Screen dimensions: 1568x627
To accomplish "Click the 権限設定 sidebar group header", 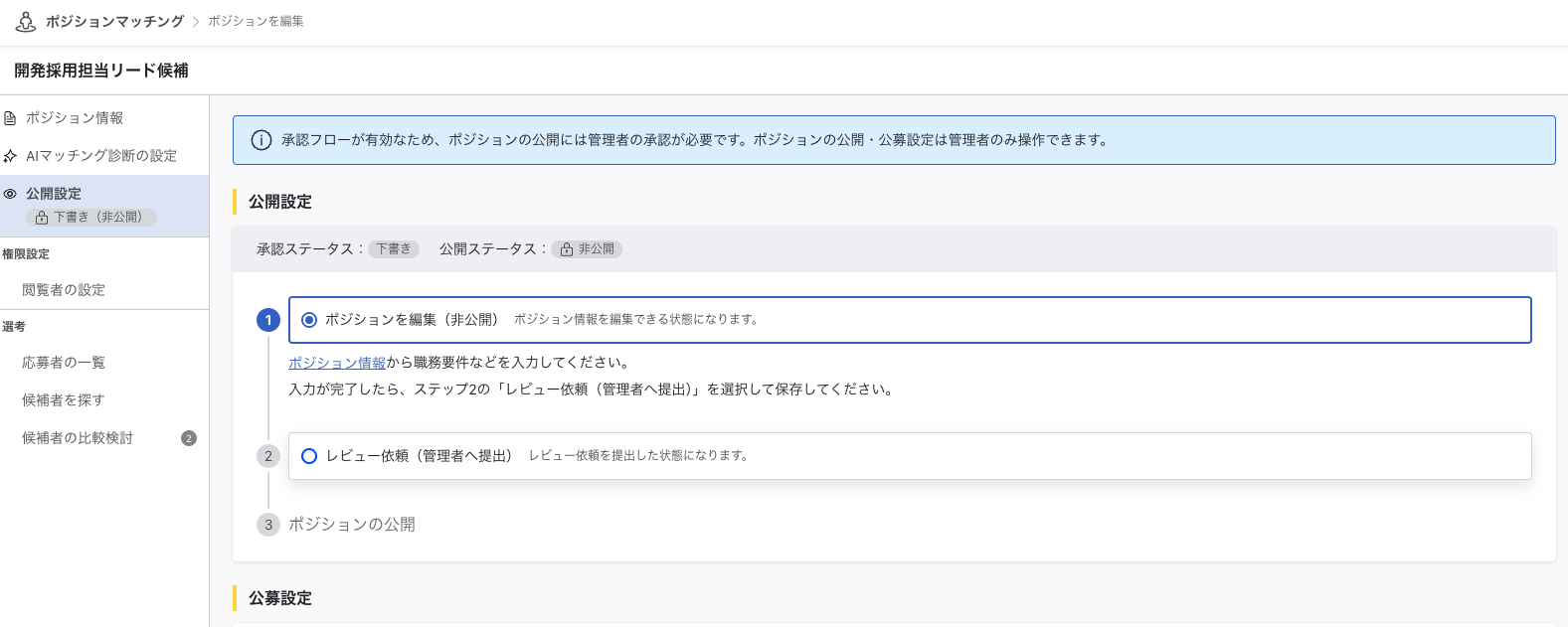I will click(x=26, y=254).
